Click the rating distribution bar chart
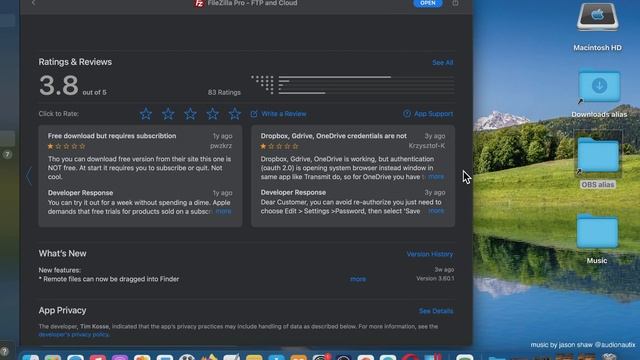Image resolution: width=640 pixels, height=360 pixels. (x=353, y=85)
